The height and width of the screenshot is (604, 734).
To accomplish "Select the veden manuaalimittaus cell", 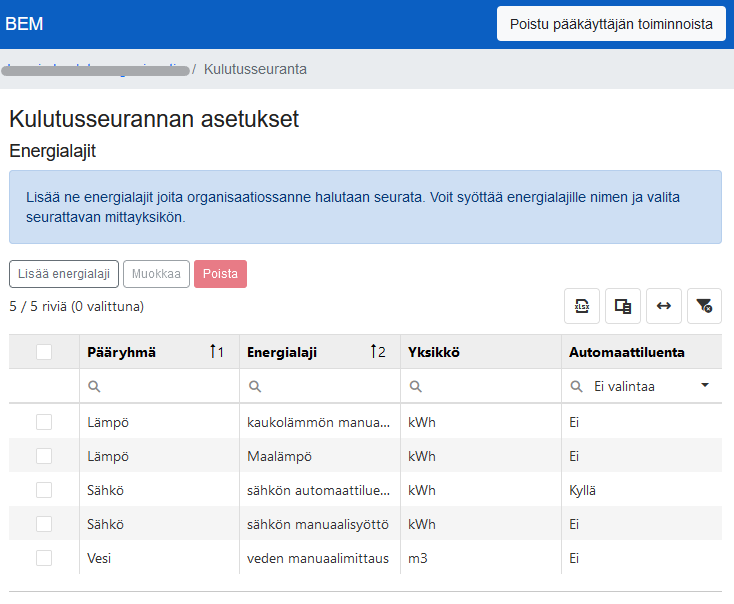I will [x=320, y=558].
